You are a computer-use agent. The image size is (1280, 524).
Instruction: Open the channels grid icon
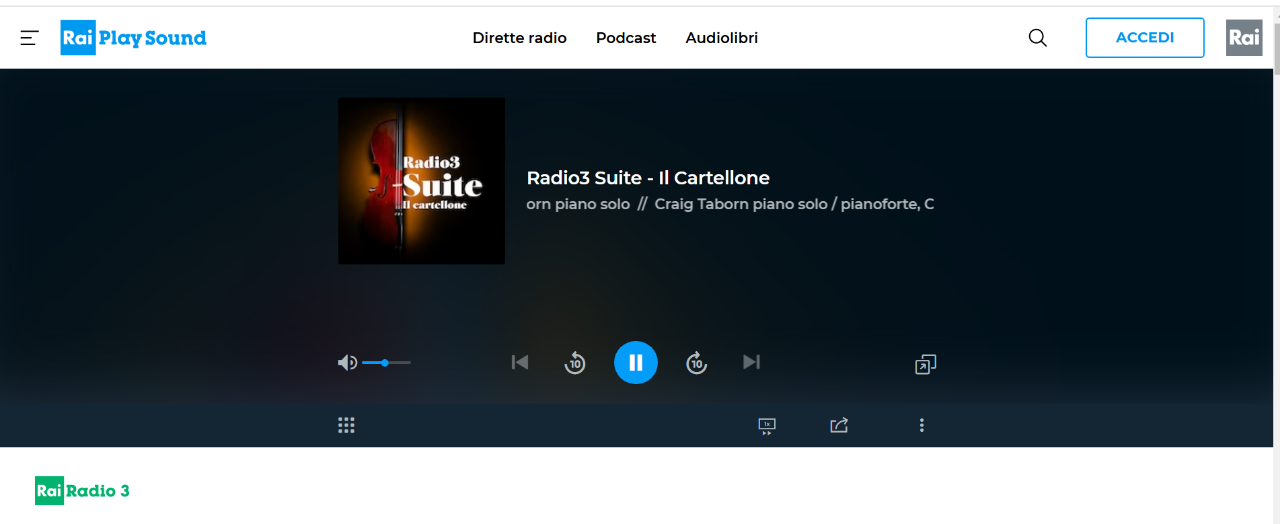(346, 425)
